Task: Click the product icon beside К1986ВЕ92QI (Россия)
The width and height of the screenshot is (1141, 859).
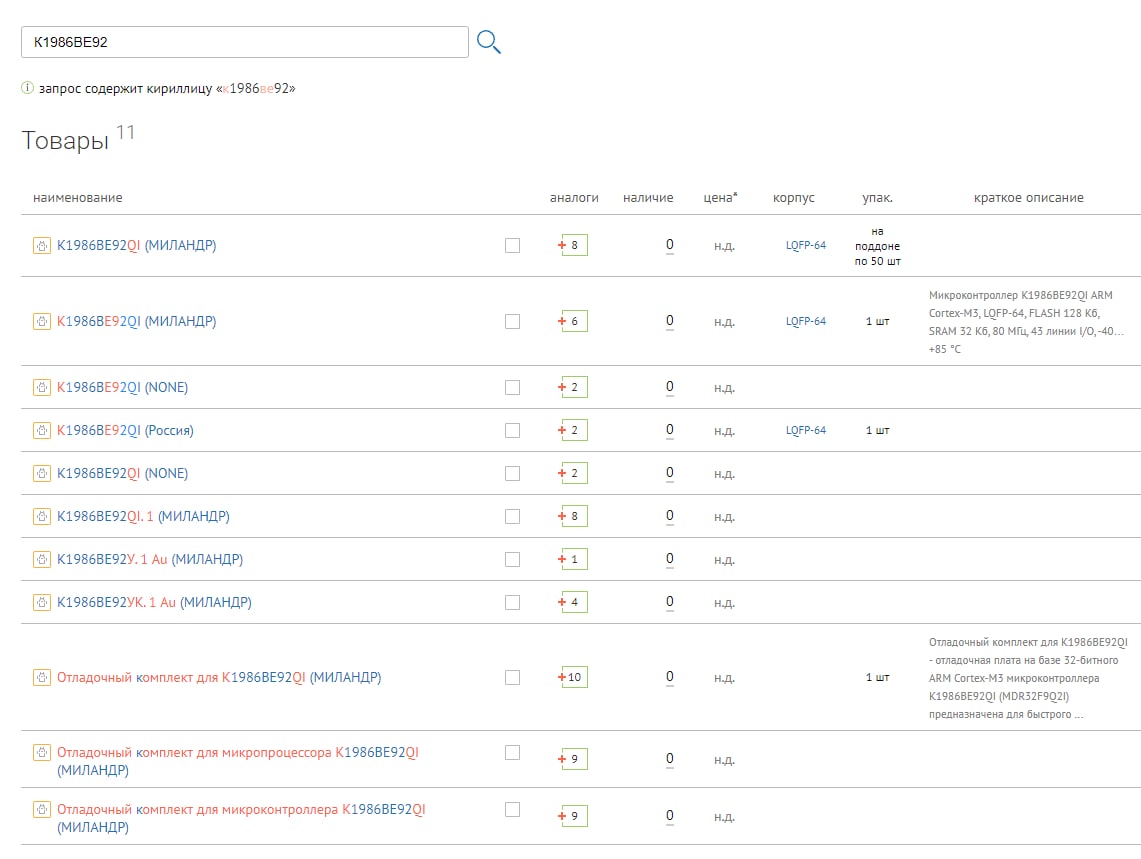Action: 42,430
